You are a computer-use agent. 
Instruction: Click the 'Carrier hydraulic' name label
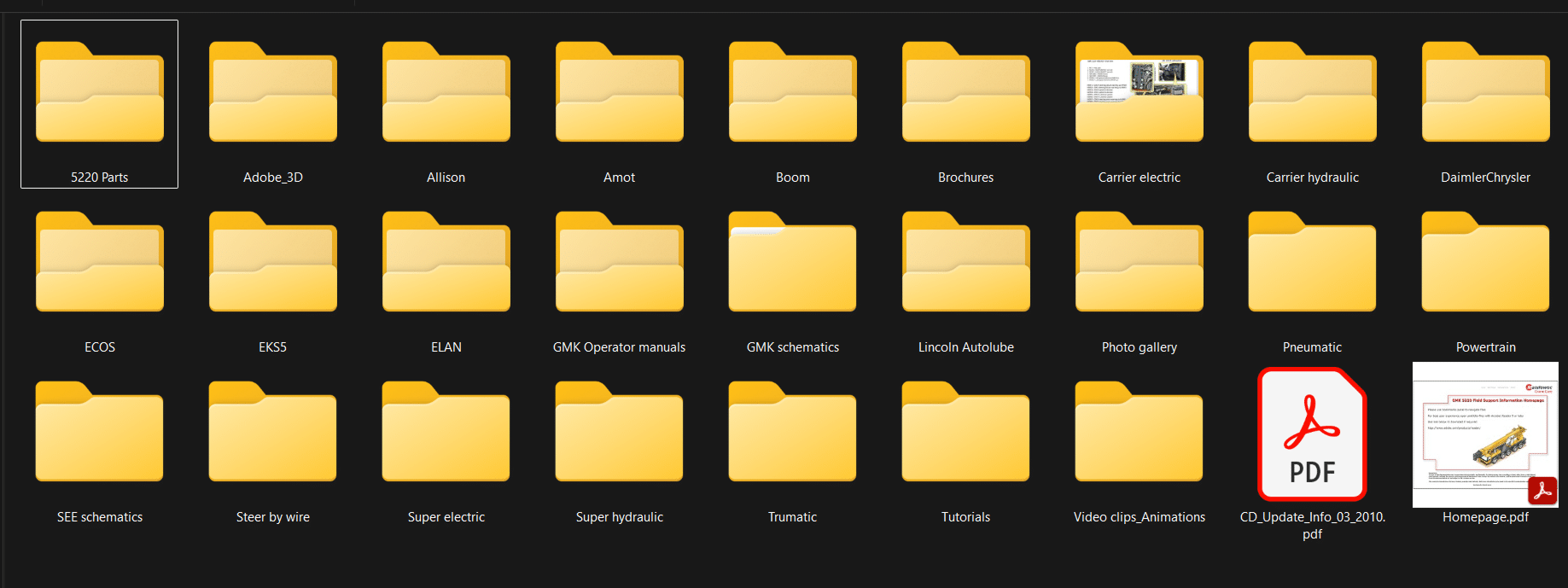pyautogui.click(x=1313, y=178)
